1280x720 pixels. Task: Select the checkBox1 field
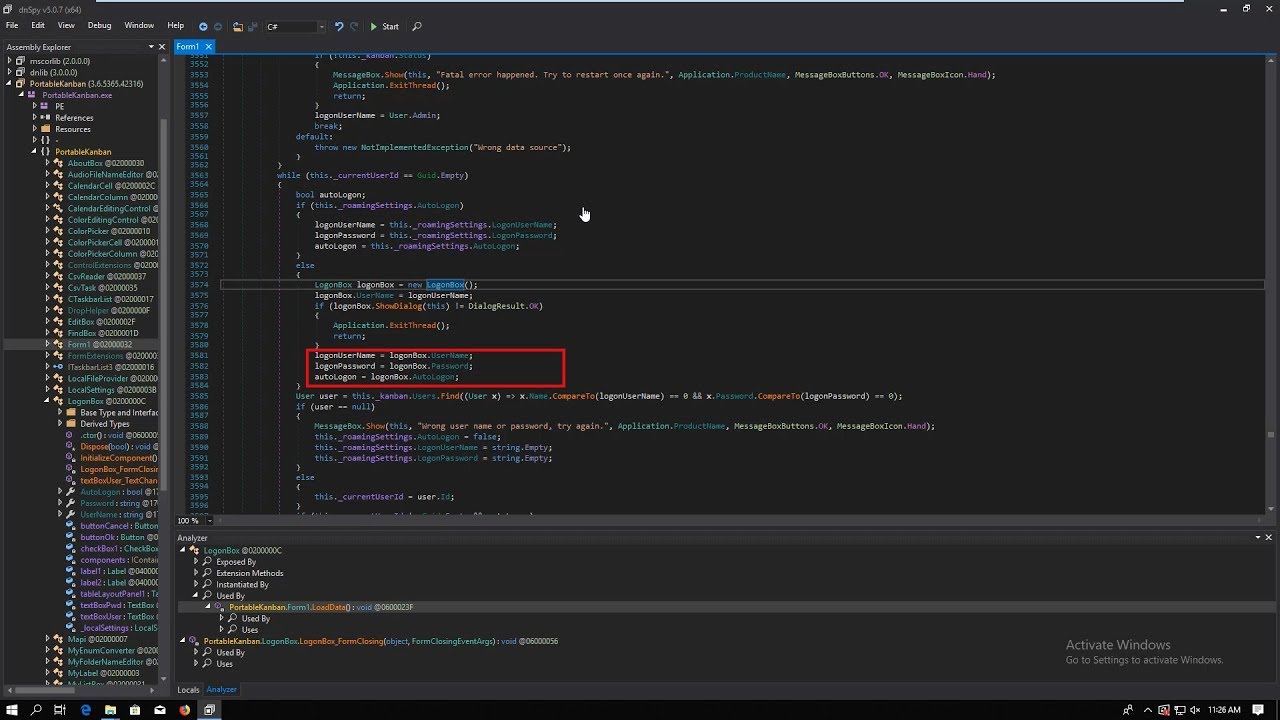[119, 548]
